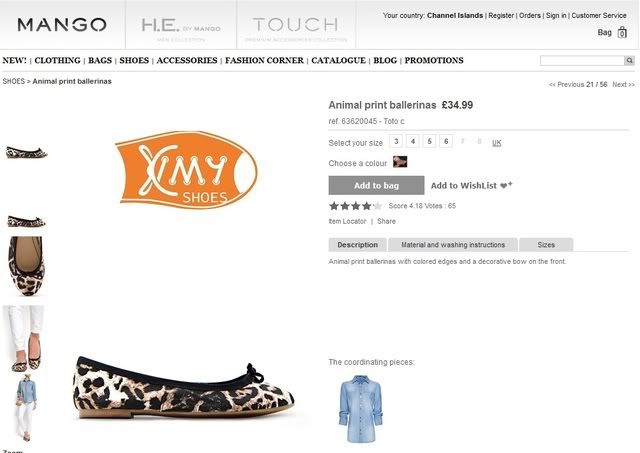Click the UK size system link

click(x=496, y=142)
